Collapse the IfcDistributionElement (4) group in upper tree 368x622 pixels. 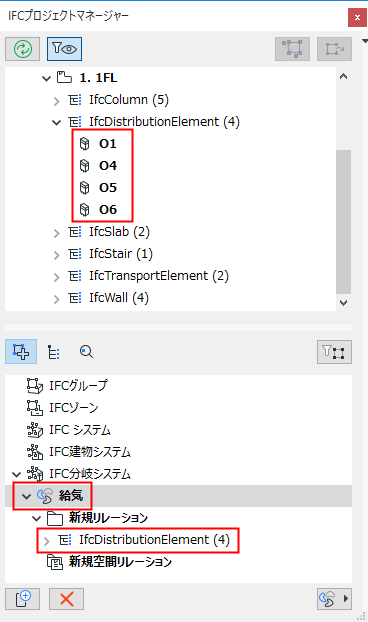57,123
